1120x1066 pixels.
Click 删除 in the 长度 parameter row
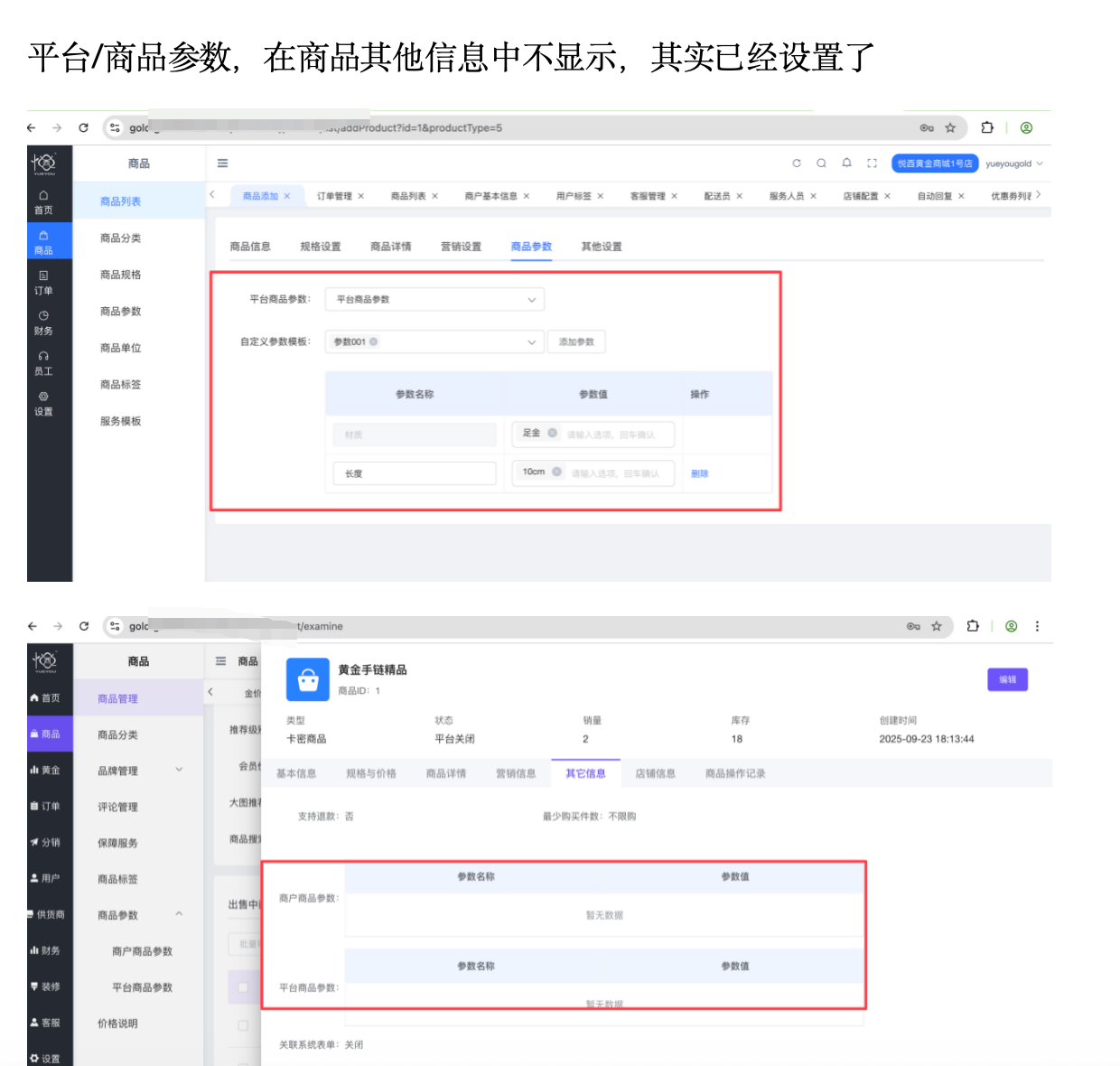[x=700, y=473]
